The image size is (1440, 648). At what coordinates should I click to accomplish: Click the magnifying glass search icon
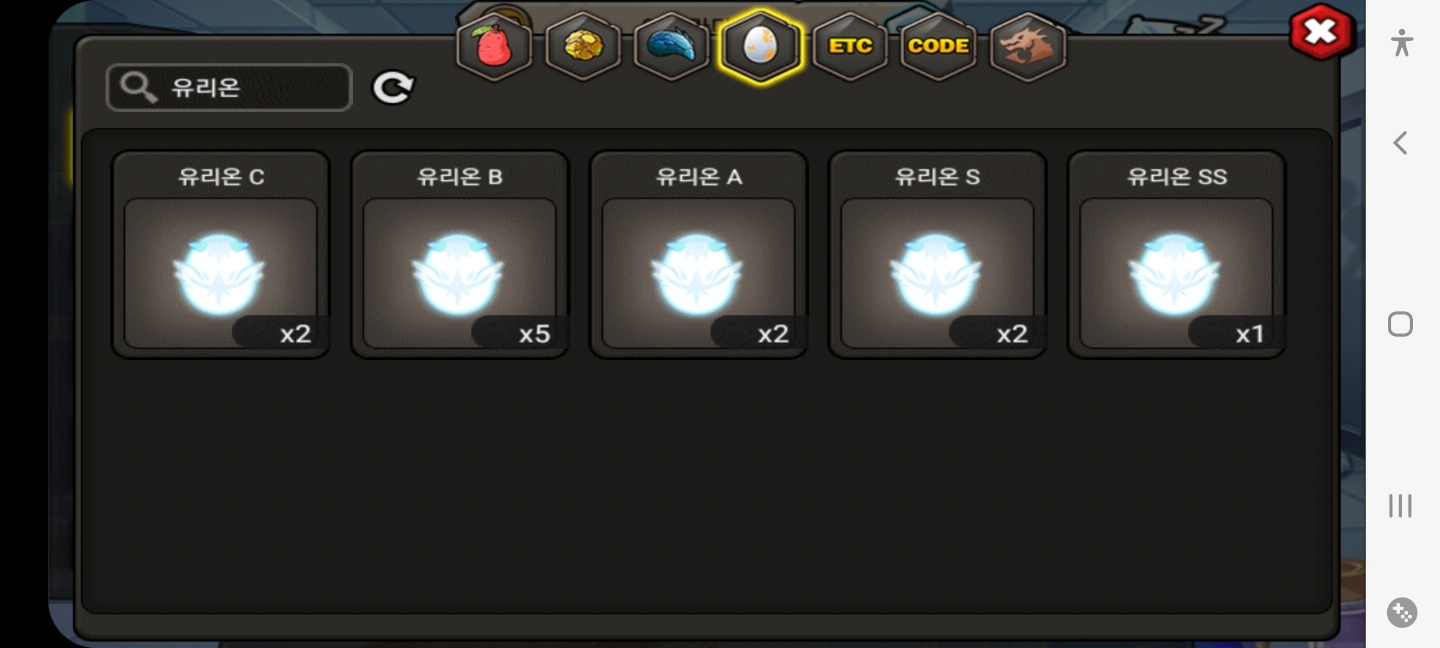(138, 88)
